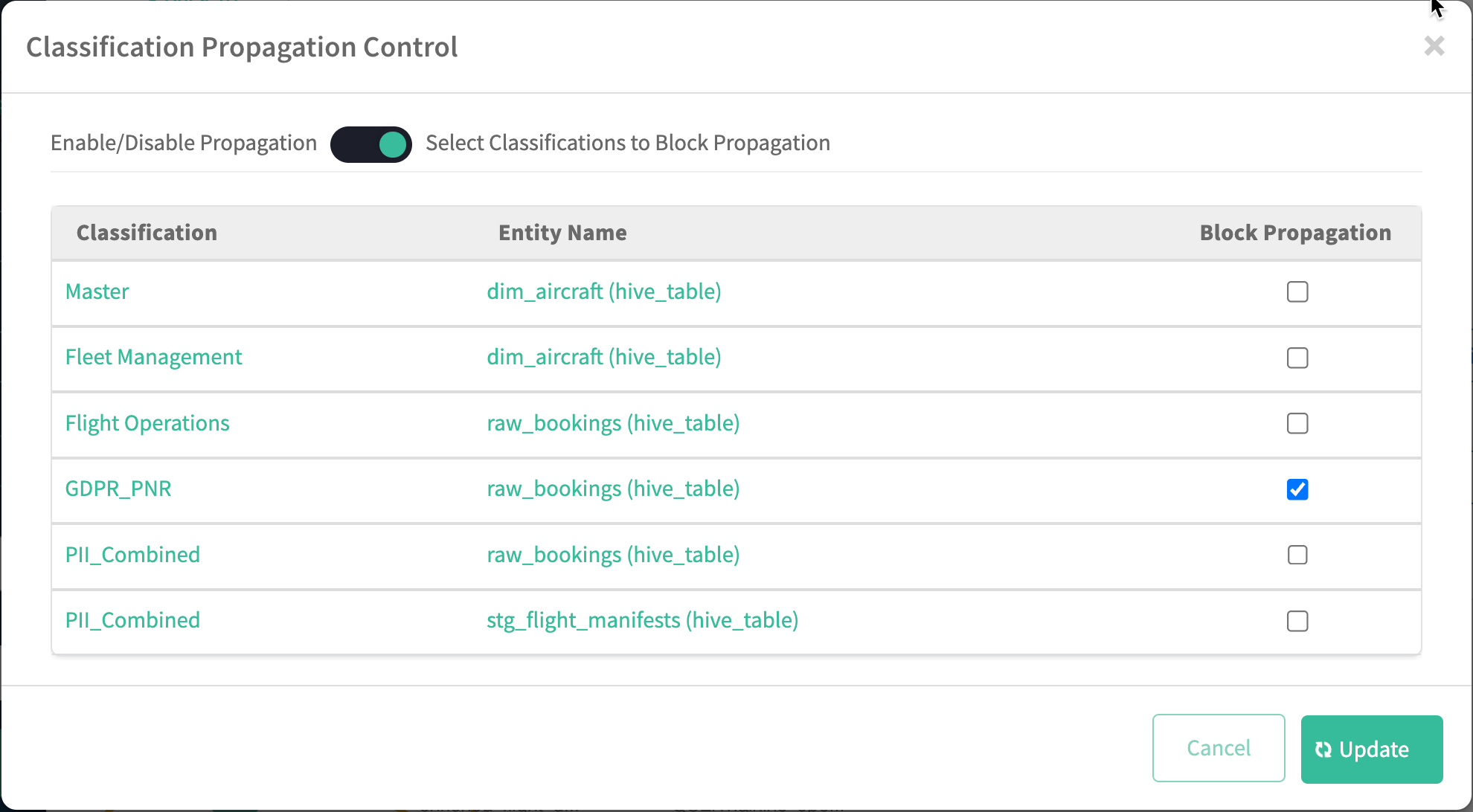Open the Fleet Management classification link

pyautogui.click(x=153, y=358)
